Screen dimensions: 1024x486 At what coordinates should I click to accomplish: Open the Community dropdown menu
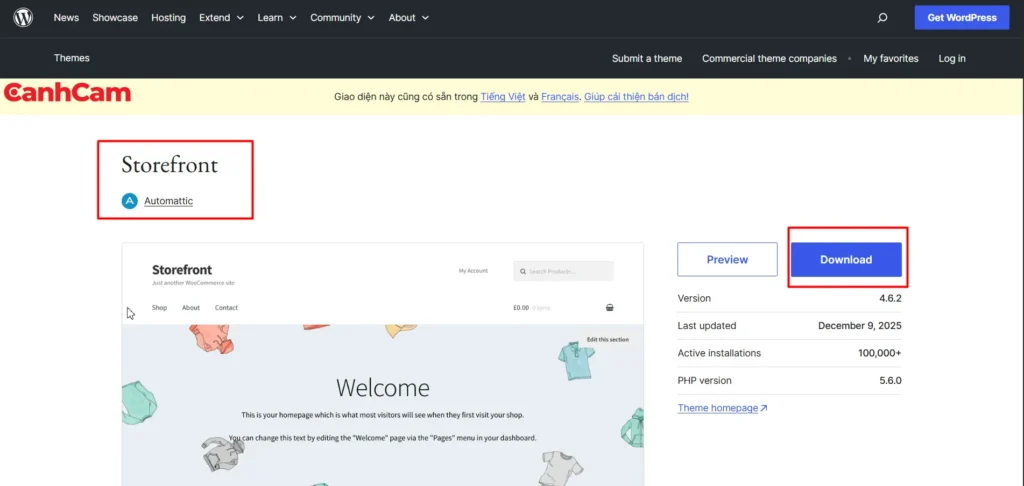click(x=342, y=18)
